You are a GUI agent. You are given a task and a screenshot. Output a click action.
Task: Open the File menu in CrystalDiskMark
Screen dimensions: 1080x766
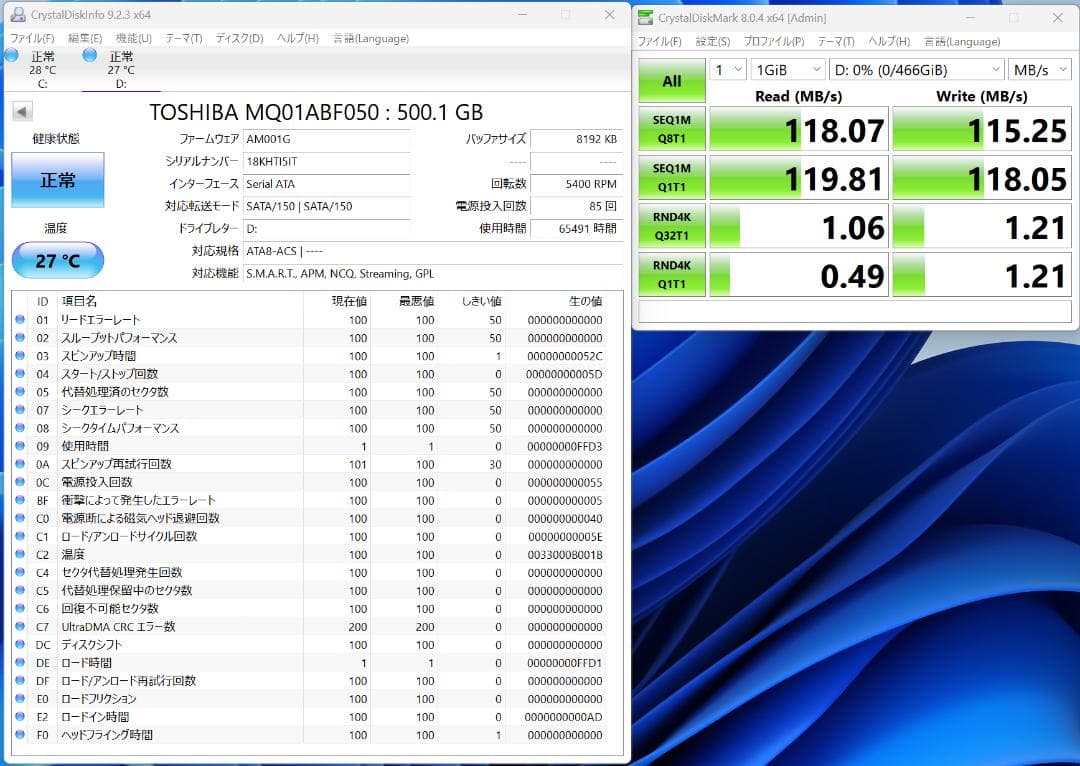click(x=660, y=41)
